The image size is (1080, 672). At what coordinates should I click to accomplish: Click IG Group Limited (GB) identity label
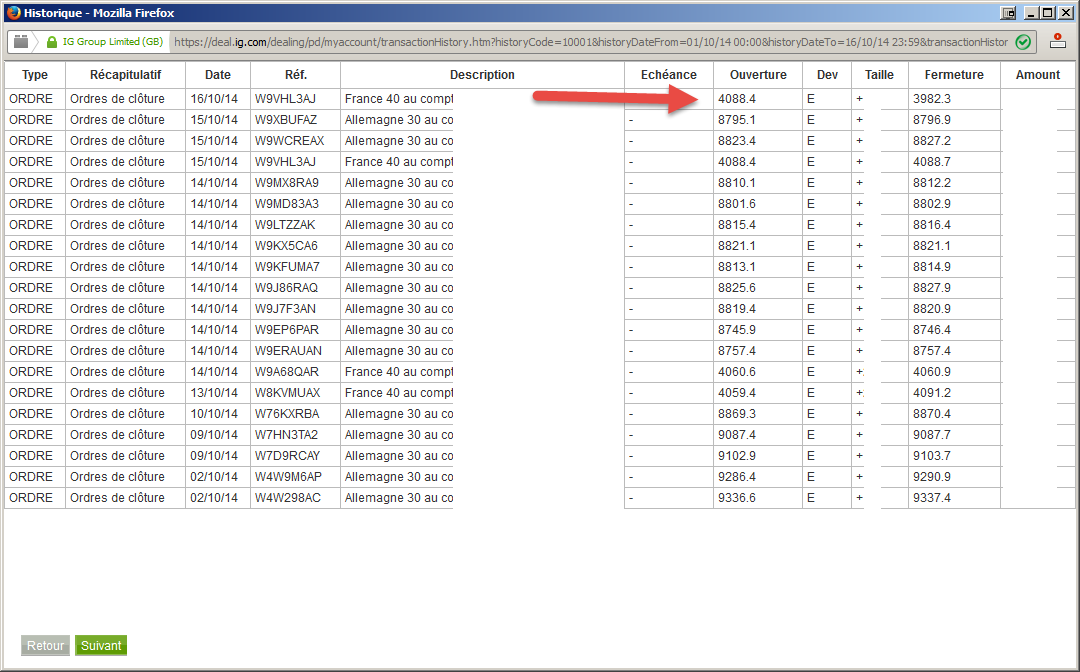pos(113,41)
